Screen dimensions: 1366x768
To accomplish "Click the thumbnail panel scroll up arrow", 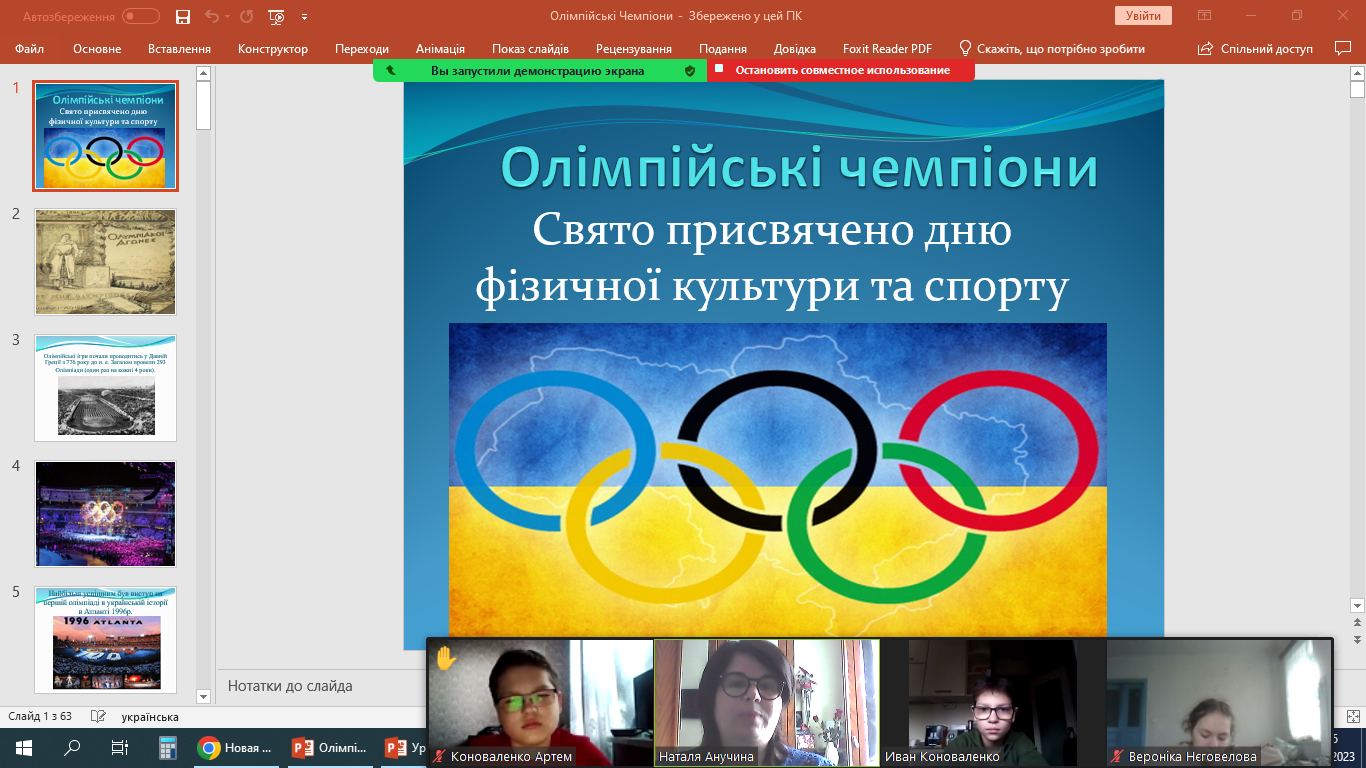I will tap(204, 73).
